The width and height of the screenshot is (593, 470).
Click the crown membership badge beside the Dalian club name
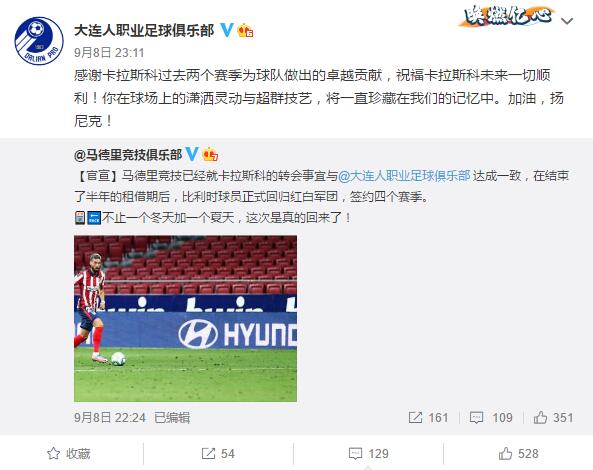245,30
